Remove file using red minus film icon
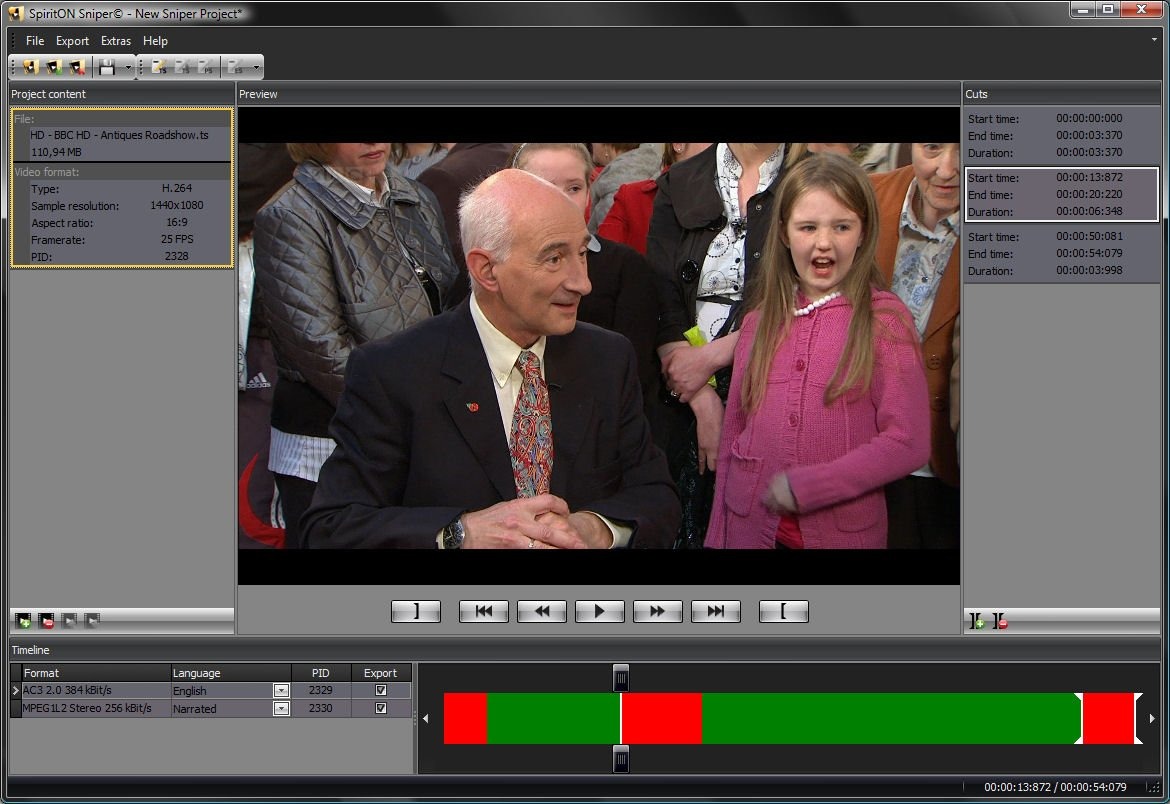 tap(46, 621)
